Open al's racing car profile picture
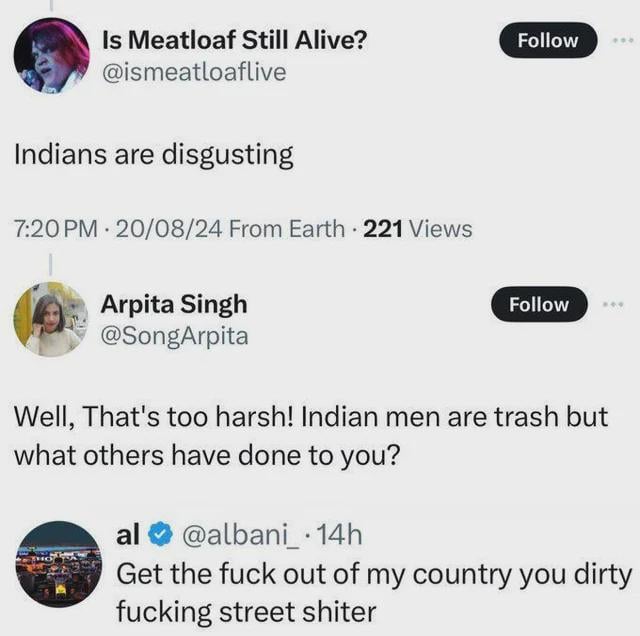 pyautogui.click(x=59, y=563)
